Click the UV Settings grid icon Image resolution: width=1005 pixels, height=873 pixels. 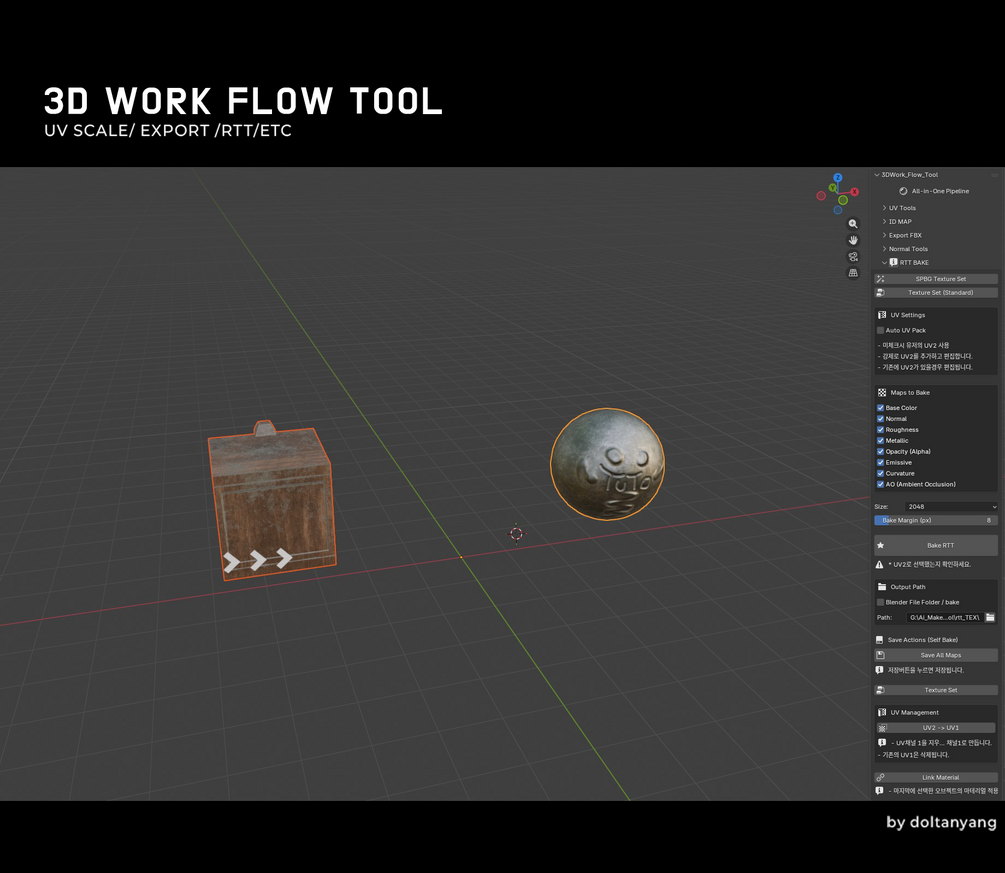pyautogui.click(x=882, y=315)
